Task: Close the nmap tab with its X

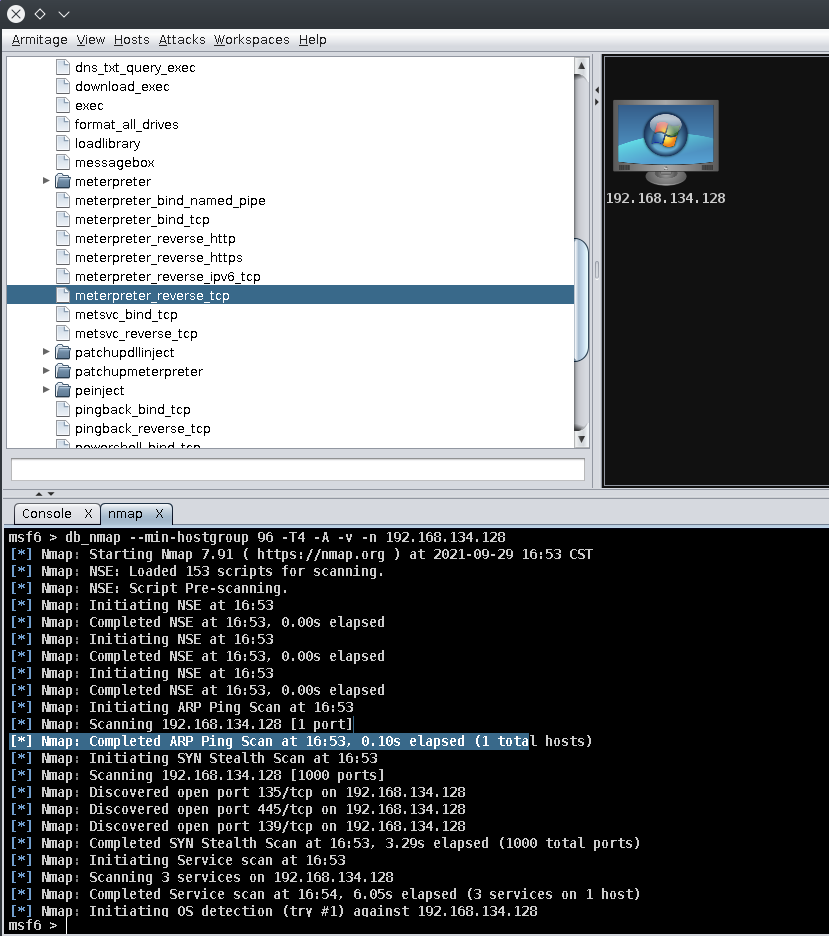Action: click(x=159, y=514)
